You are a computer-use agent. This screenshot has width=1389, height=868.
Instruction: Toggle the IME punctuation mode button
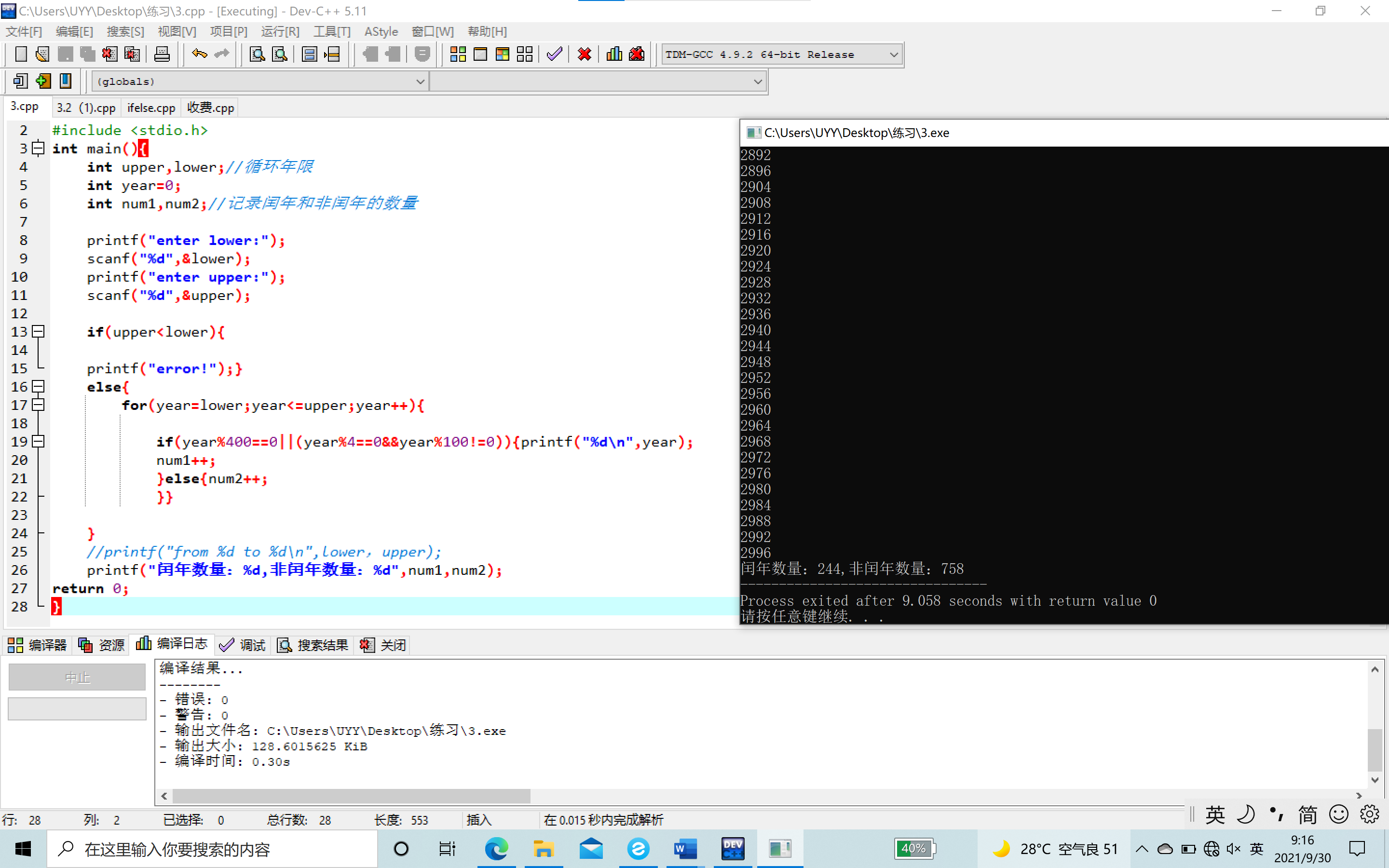(x=1277, y=814)
